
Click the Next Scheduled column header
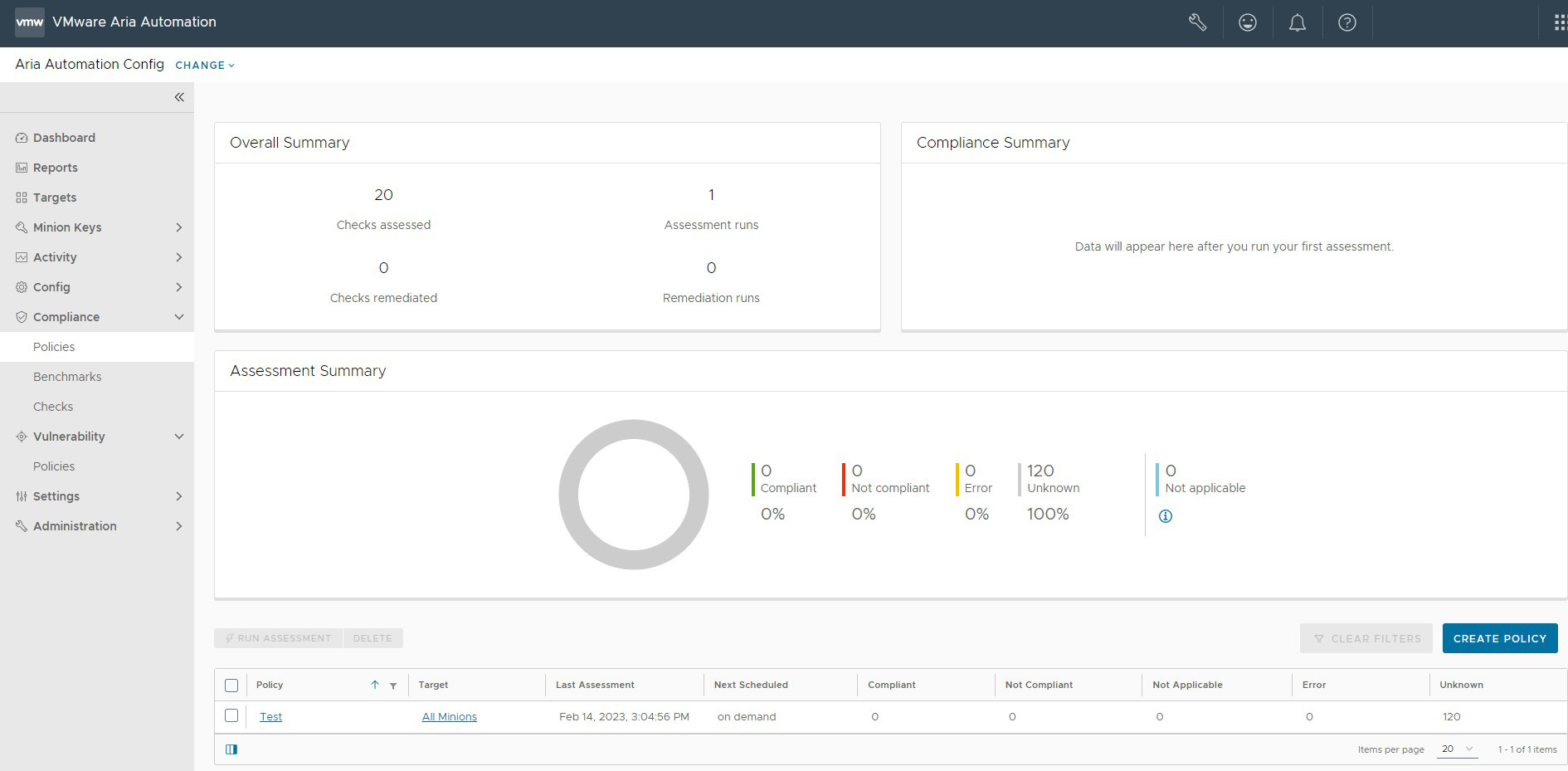751,685
